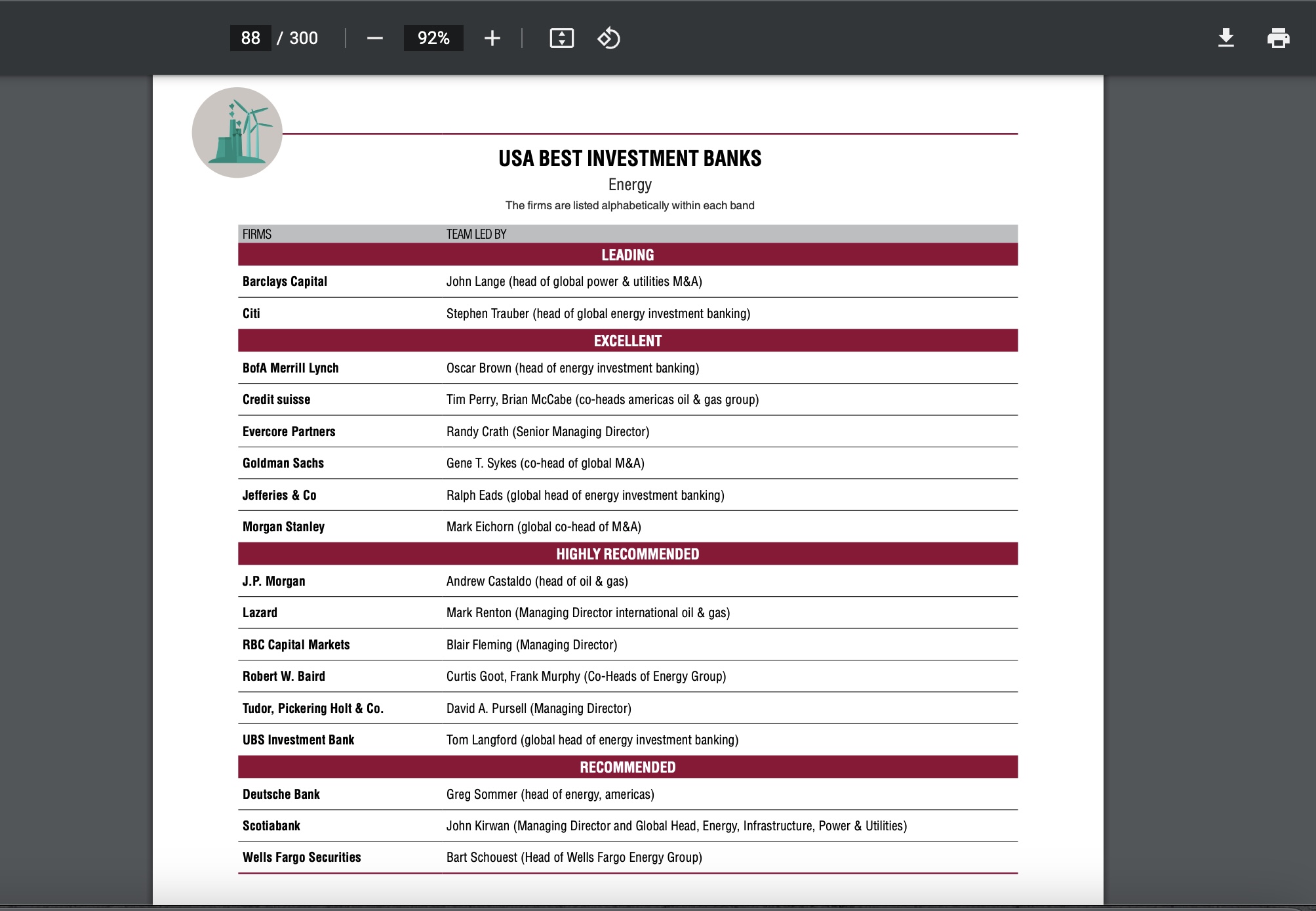This screenshot has height=911, width=1316.
Task: Click the rotate counterclockwise icon
Action: [x=608, y=38]
